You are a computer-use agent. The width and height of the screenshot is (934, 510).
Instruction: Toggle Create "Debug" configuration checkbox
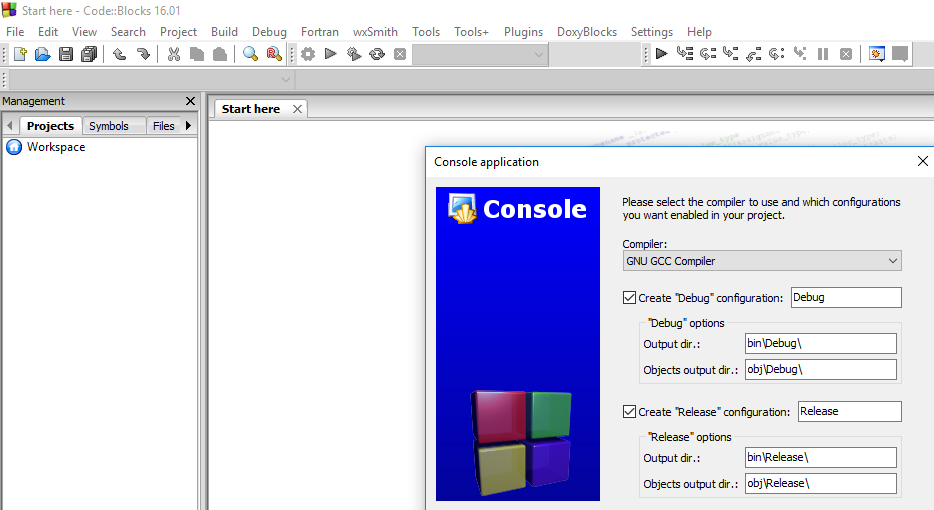(629, 297)
